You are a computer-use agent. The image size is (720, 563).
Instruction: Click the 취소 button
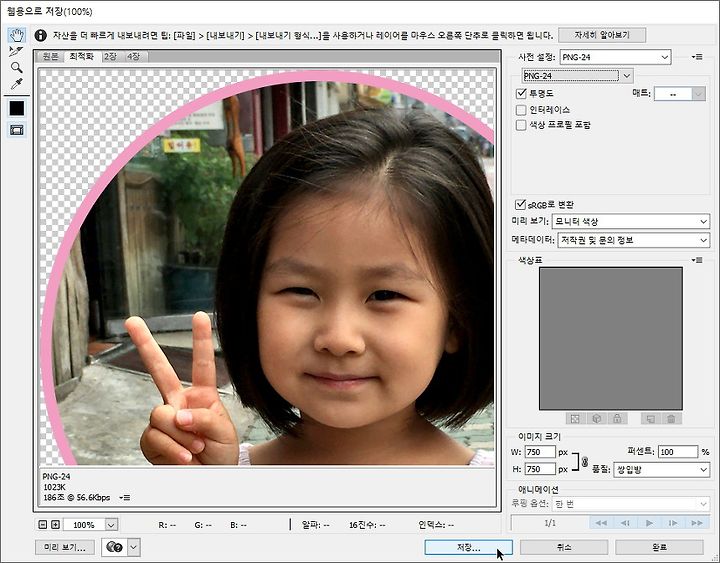click(x=564, y=547)
